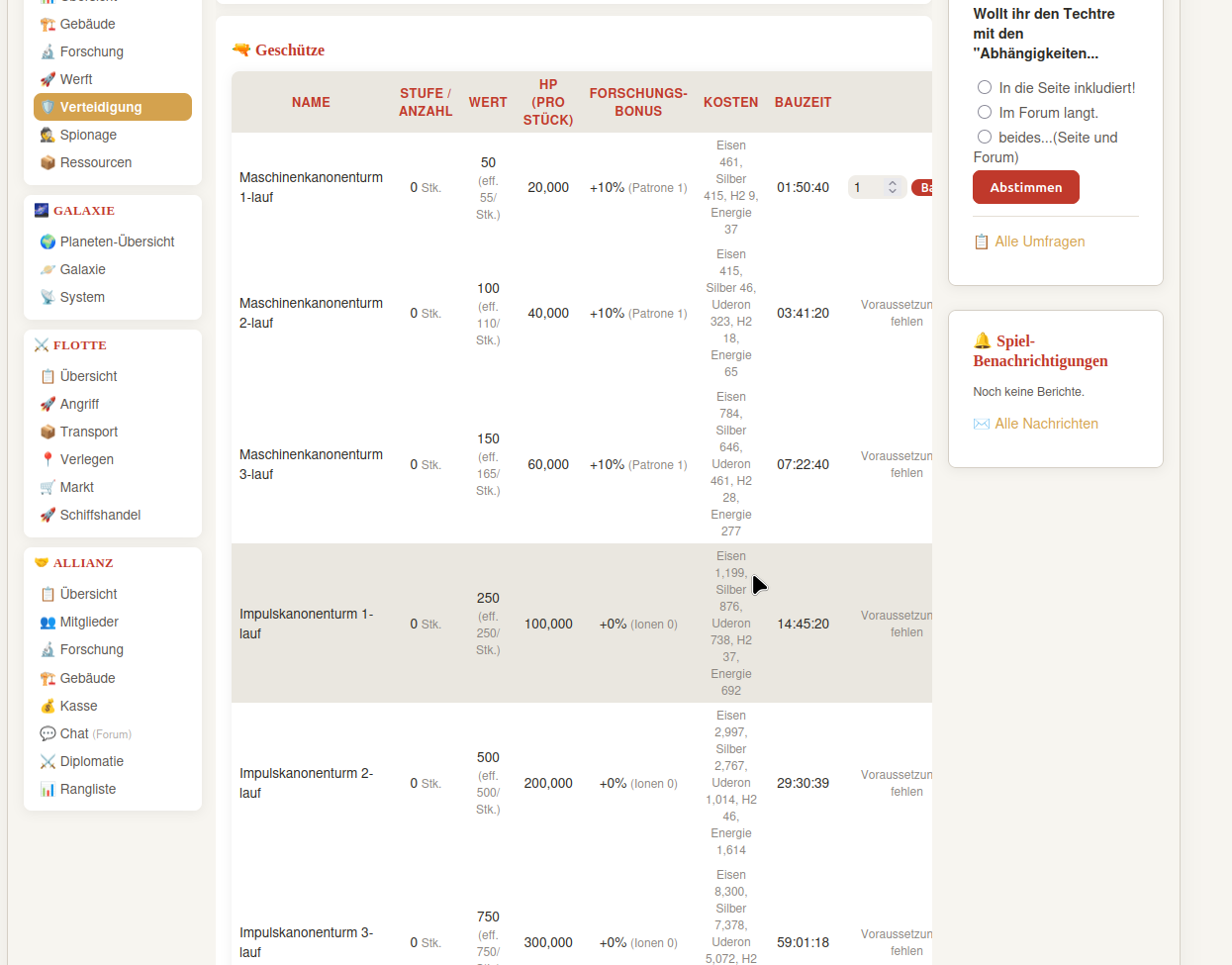Click the NAME column header

click(x=311, y=102)
